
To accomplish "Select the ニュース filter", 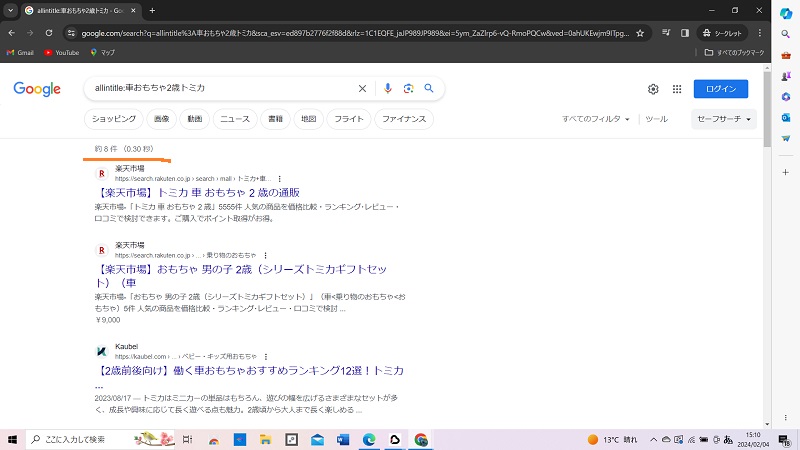I will point(235,119).
